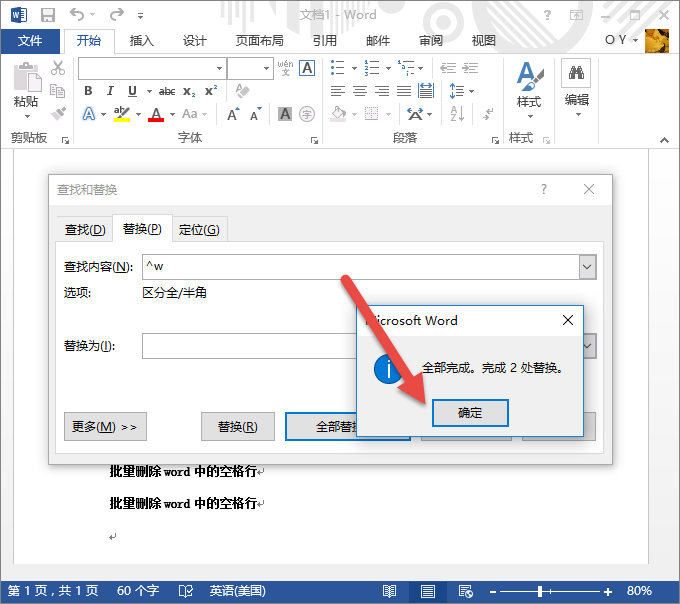Toggle strikethrough abc formatting
This screenshot has height=604, width=680.
tap(167, 91)
